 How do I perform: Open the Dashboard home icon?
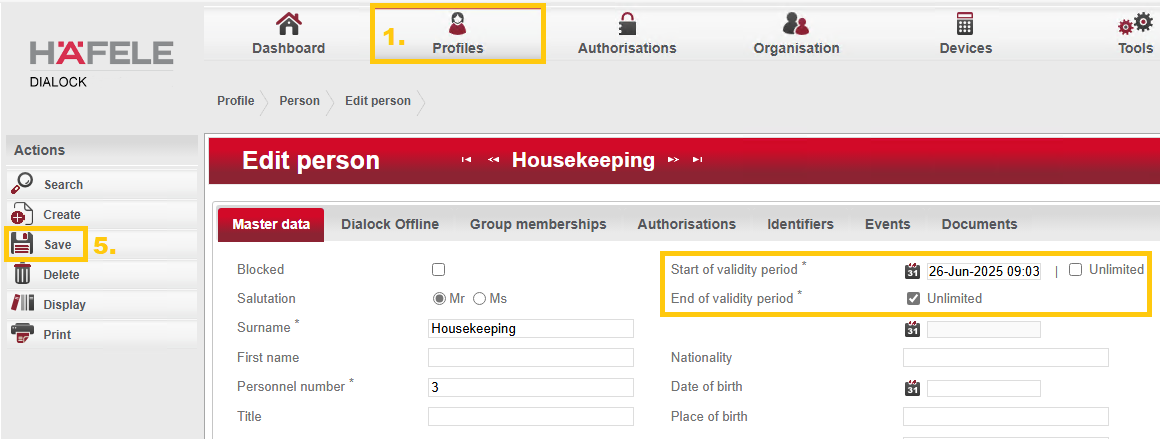point(288,24)
